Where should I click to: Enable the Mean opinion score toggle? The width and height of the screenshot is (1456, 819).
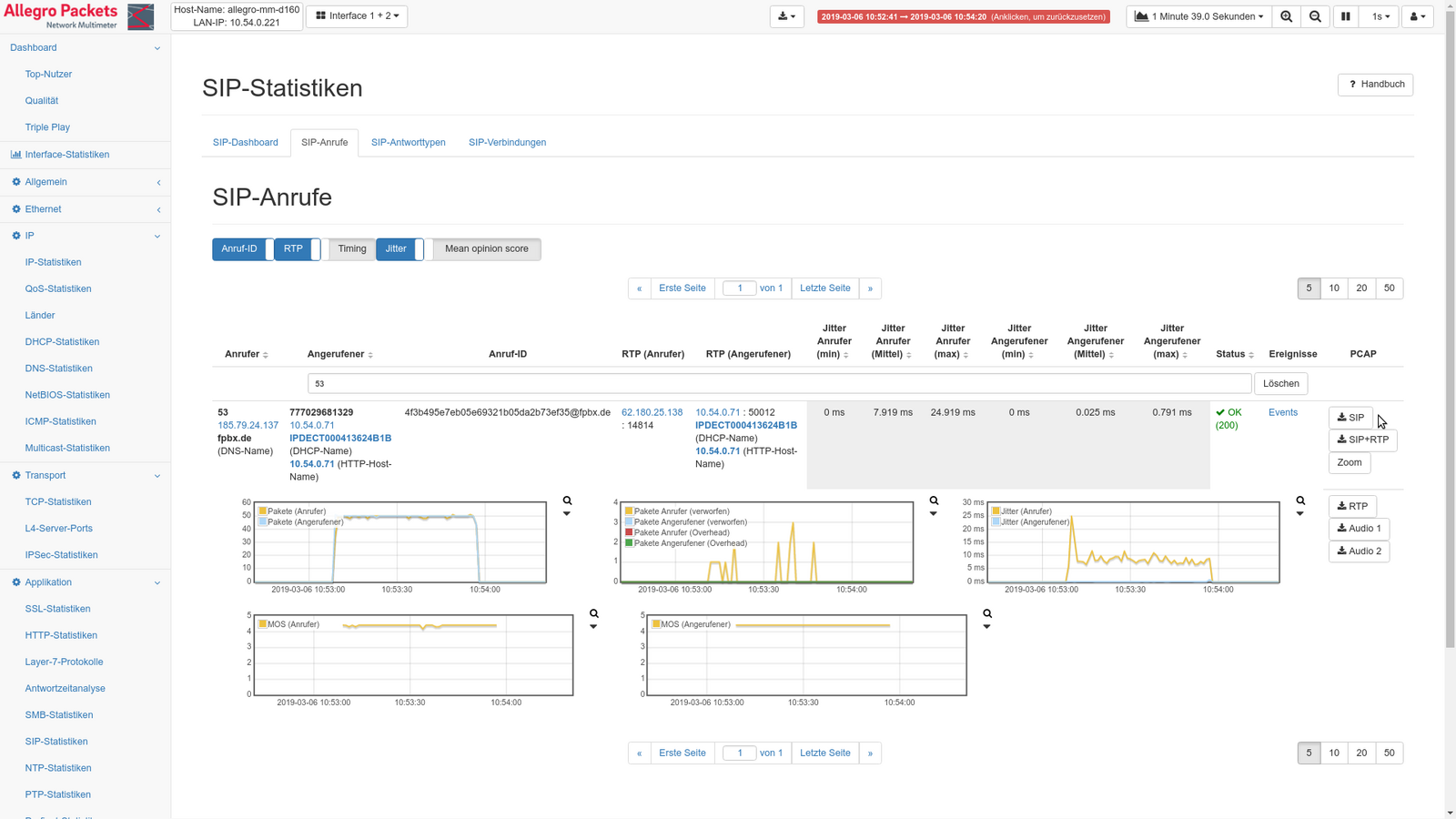[485, 249]
